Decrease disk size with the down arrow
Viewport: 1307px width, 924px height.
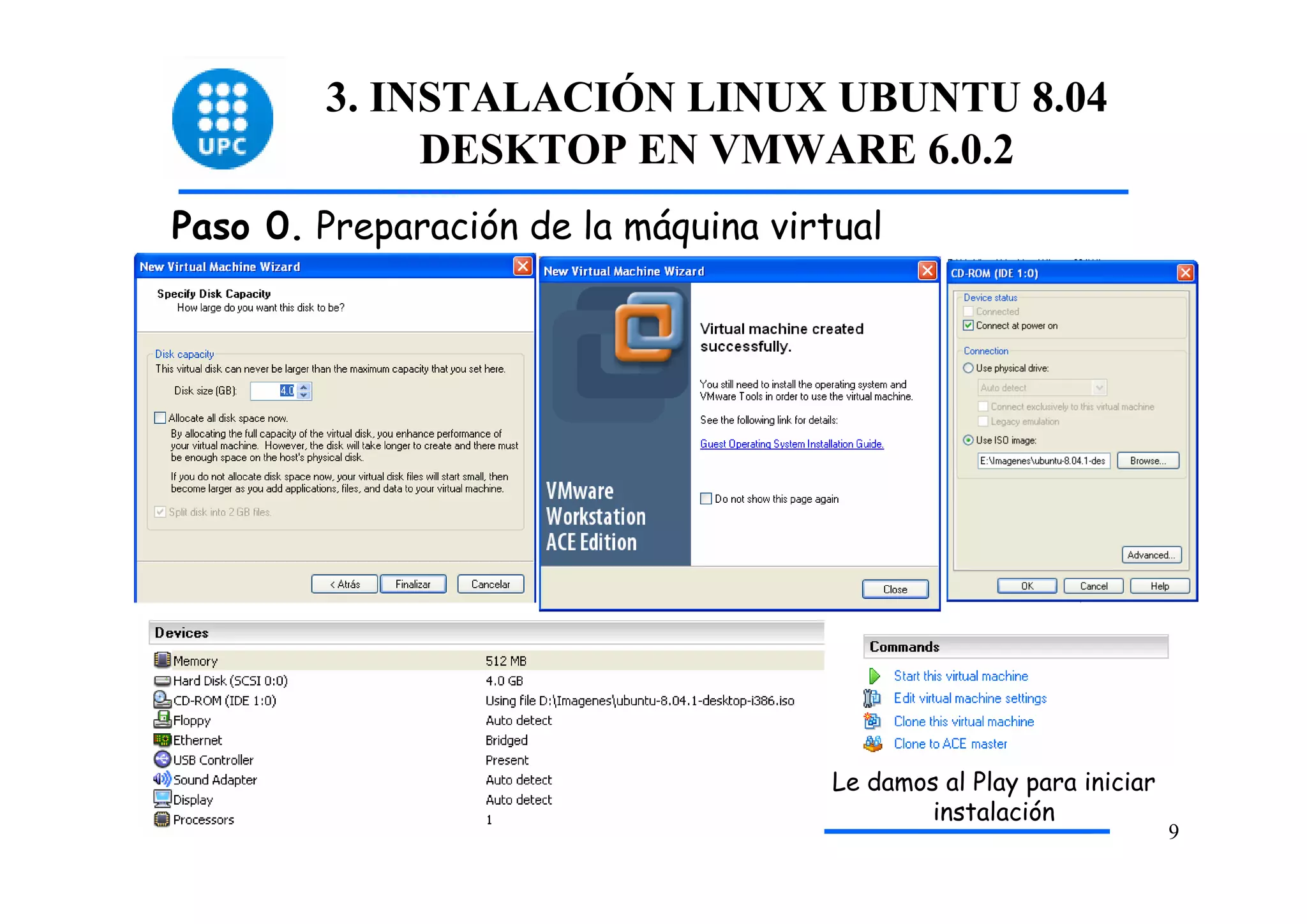point(304,395)
